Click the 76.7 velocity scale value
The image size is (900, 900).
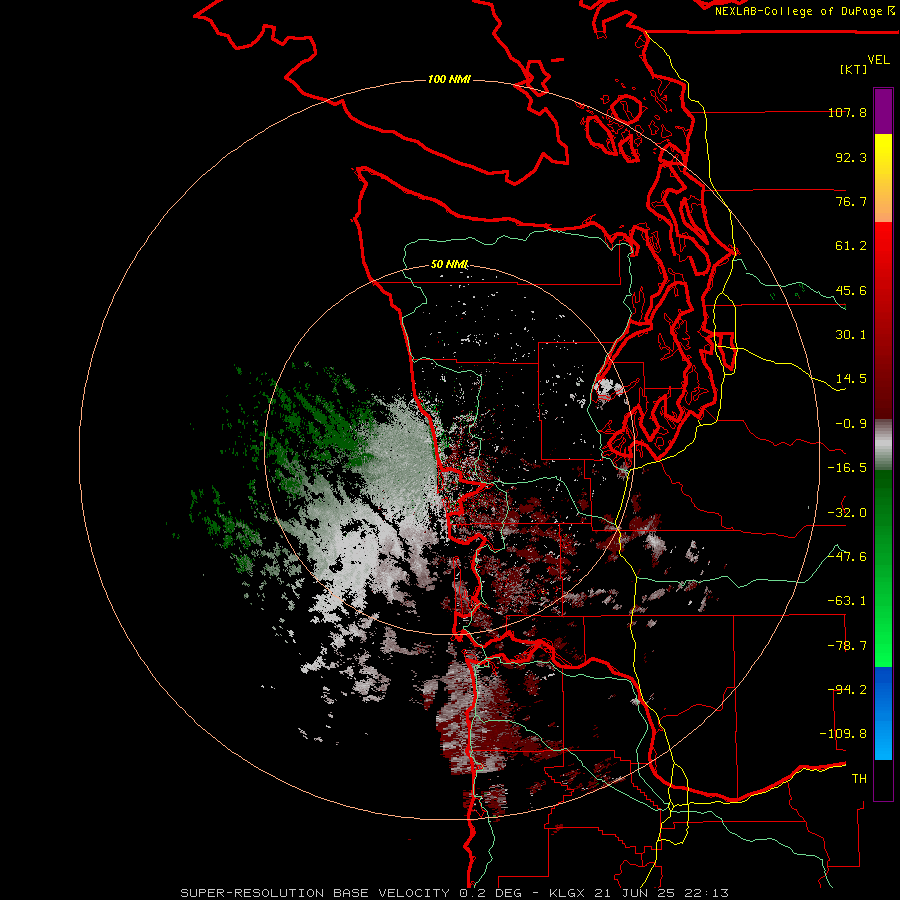pos(851,201)
